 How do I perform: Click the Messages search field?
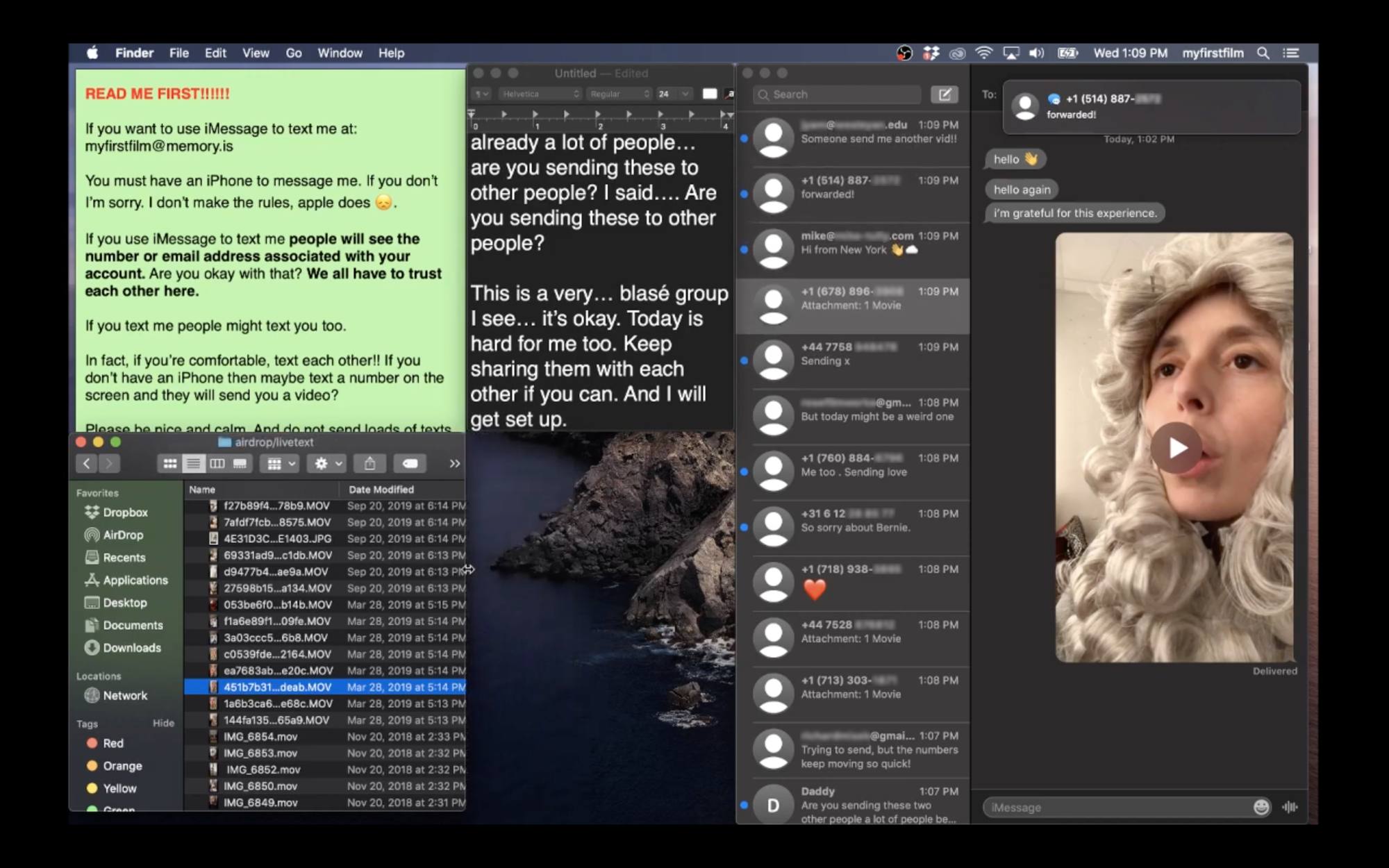(x=837, y=94)
